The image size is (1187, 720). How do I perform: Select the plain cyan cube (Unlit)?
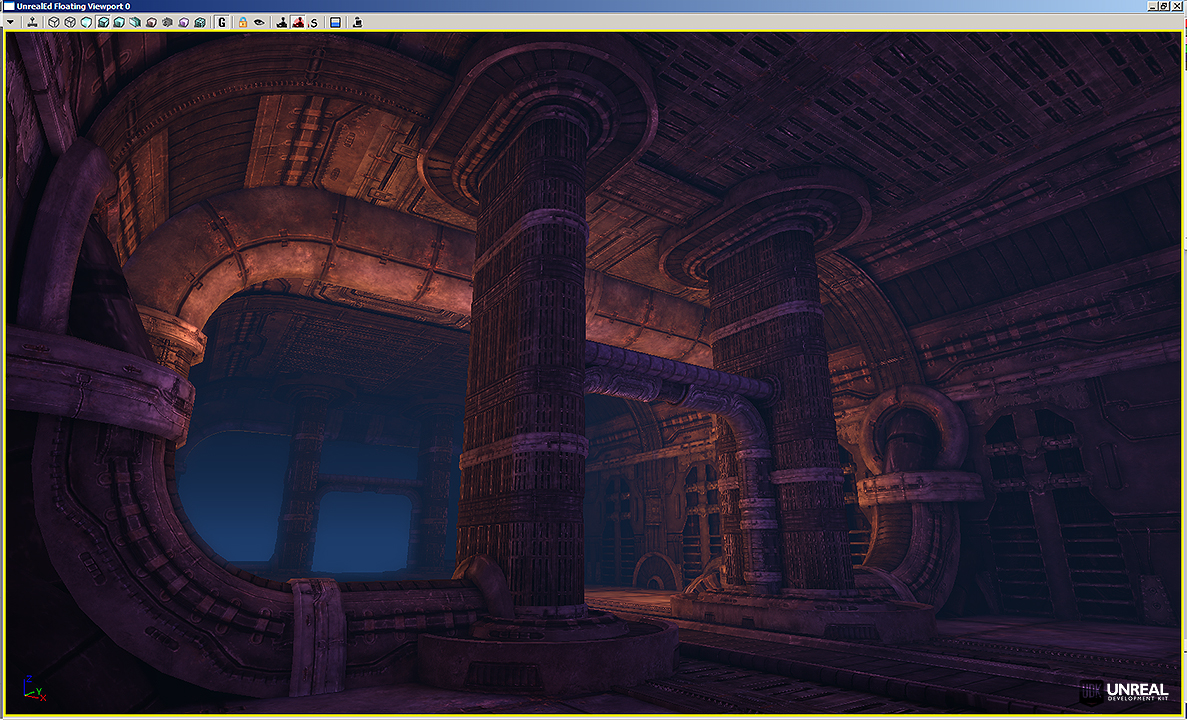pos(86,23)
